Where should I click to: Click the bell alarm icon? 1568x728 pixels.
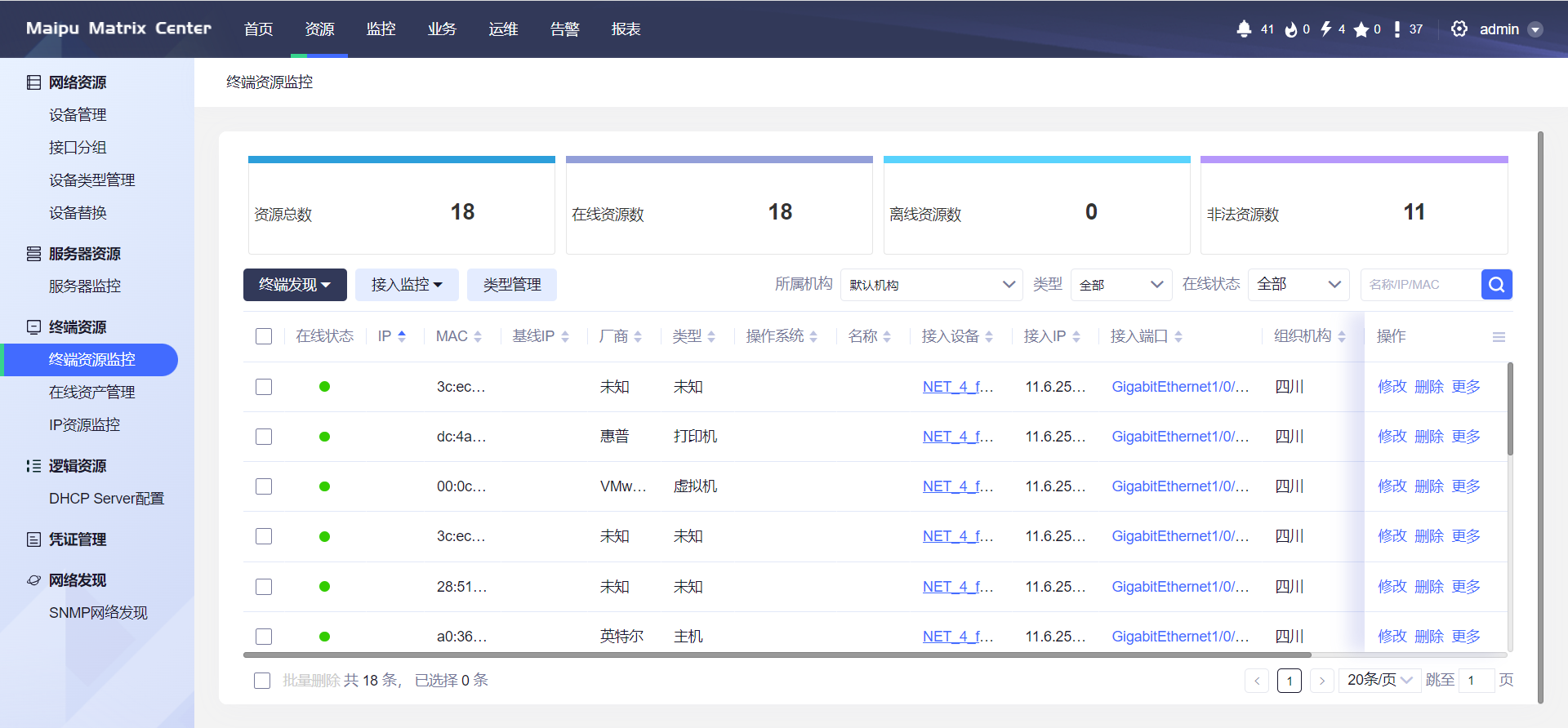point(1244,29)
